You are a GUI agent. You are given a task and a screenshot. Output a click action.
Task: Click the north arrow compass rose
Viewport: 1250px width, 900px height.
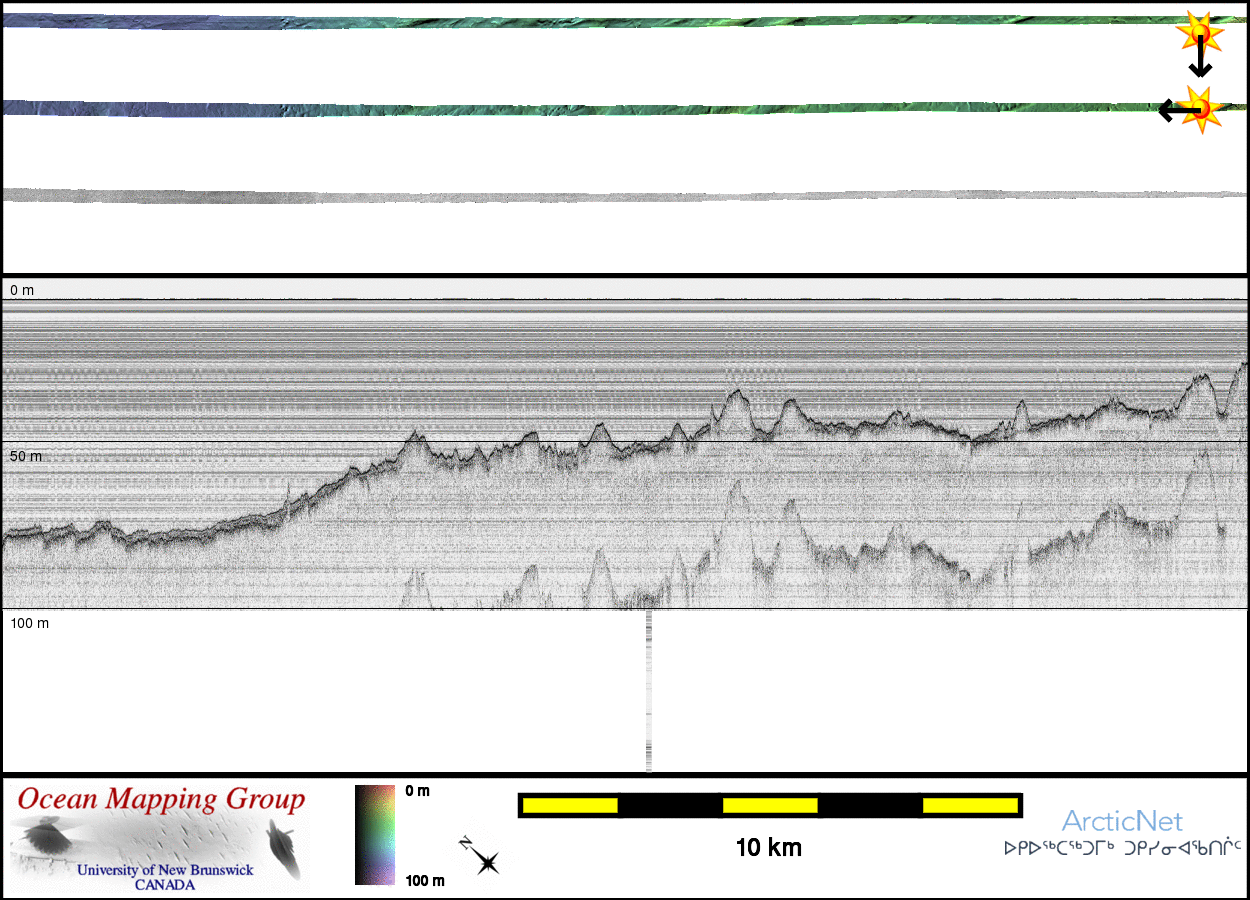pos(481,857)
